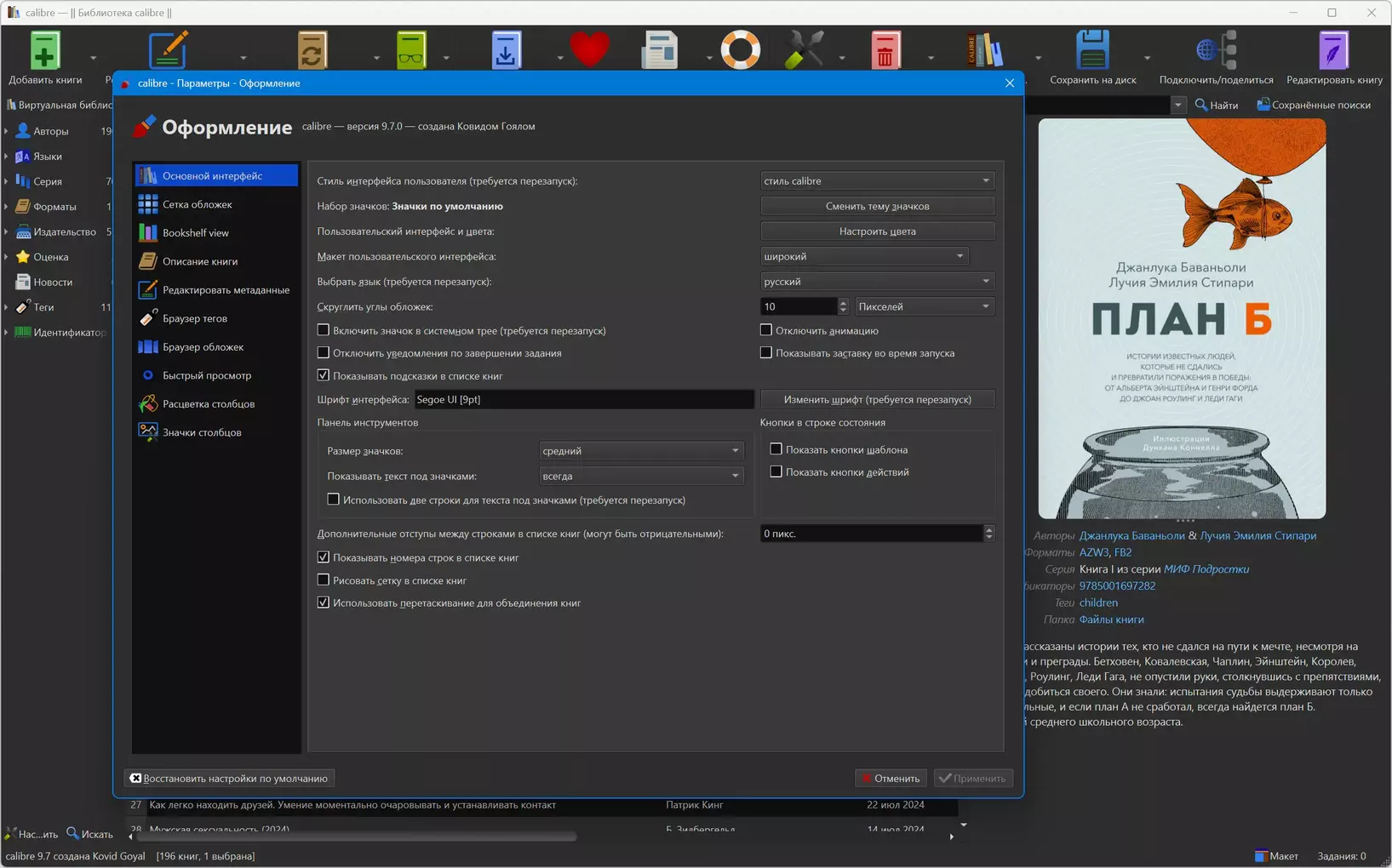Open the interface style dropdown 'стиль calibre'

tap(877, 181)
